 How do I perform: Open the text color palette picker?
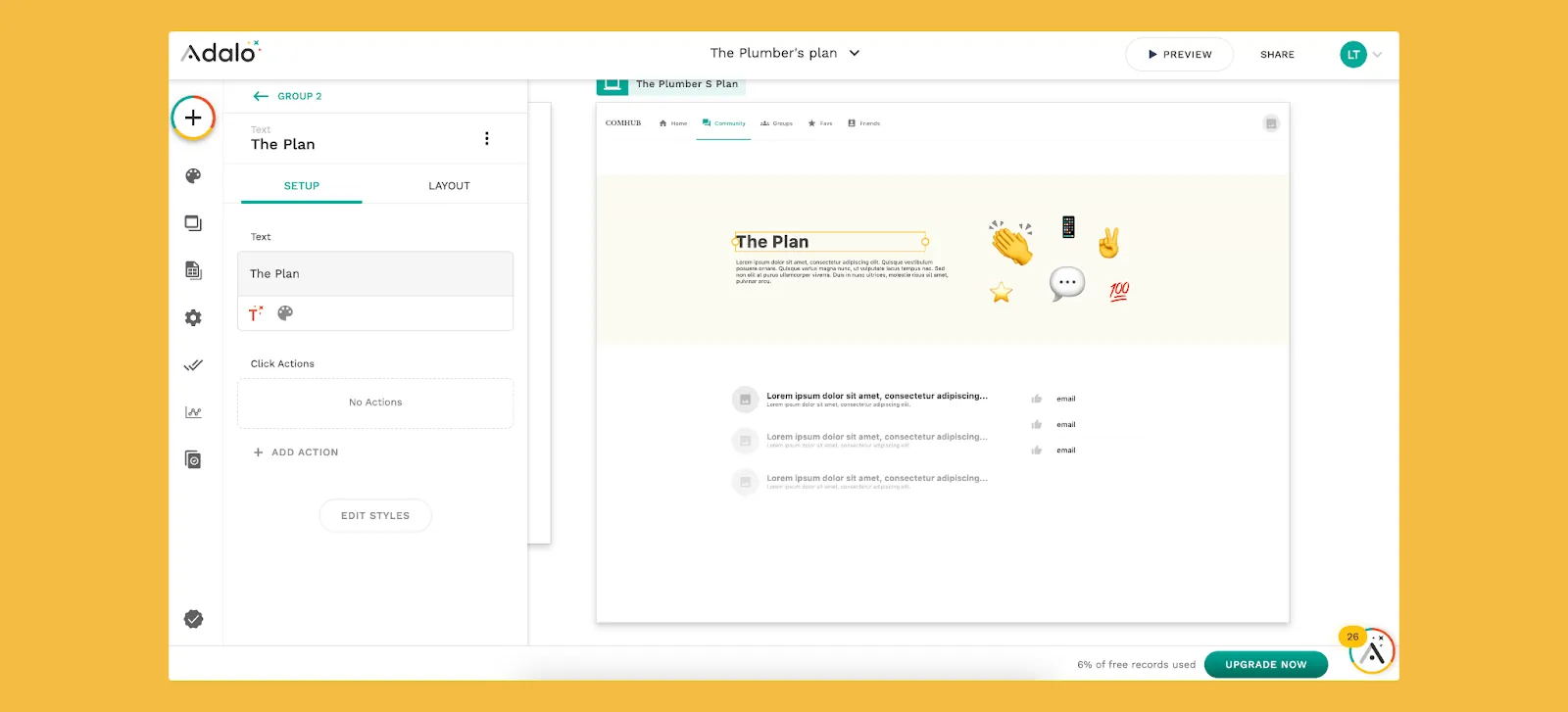(285, 313)
